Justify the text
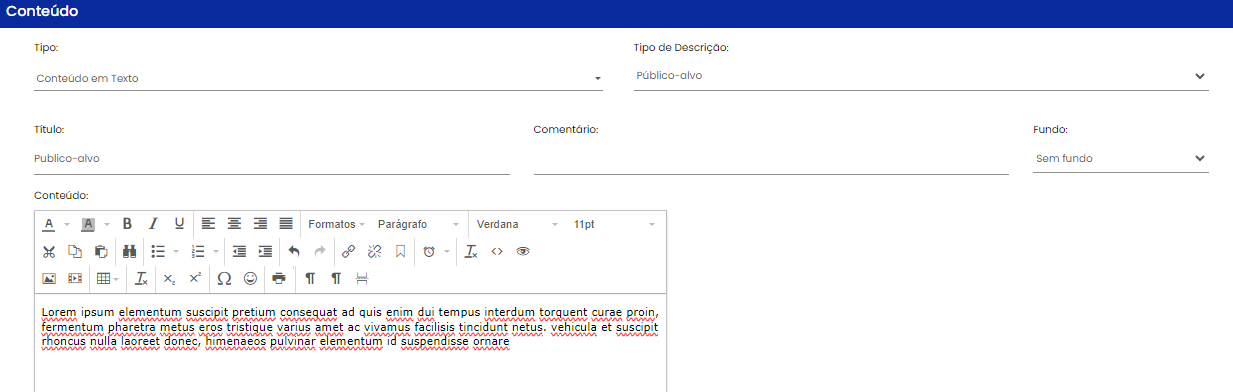Image resolution: width=1233 pixels, height=392 pixels. 286,224
